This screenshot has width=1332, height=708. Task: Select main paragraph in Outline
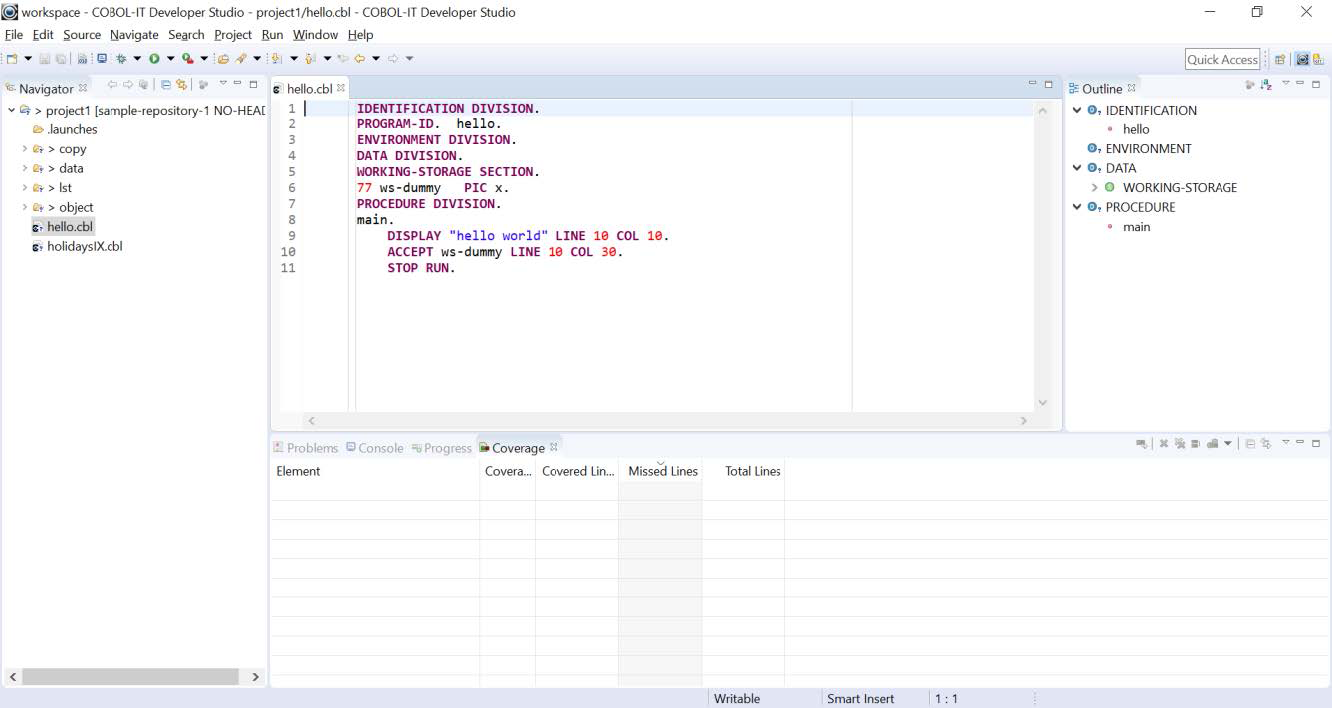click(x=1136, y=227)
